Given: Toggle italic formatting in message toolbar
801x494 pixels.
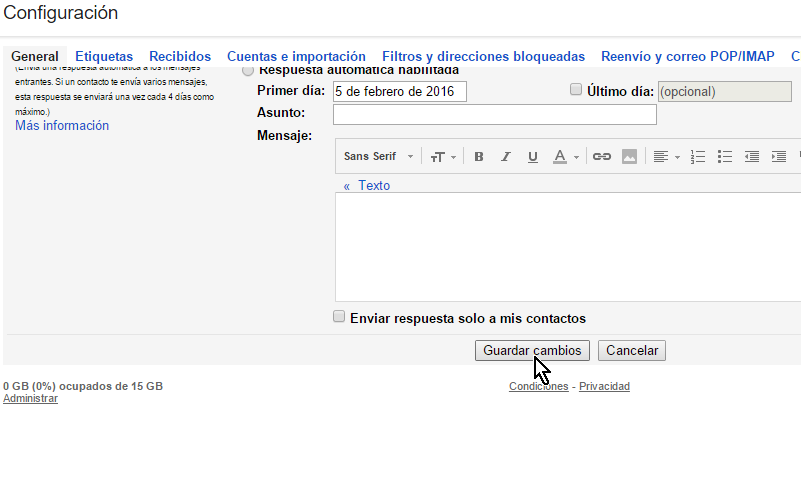Looking at the screenshot, I should tap(506, 157).
